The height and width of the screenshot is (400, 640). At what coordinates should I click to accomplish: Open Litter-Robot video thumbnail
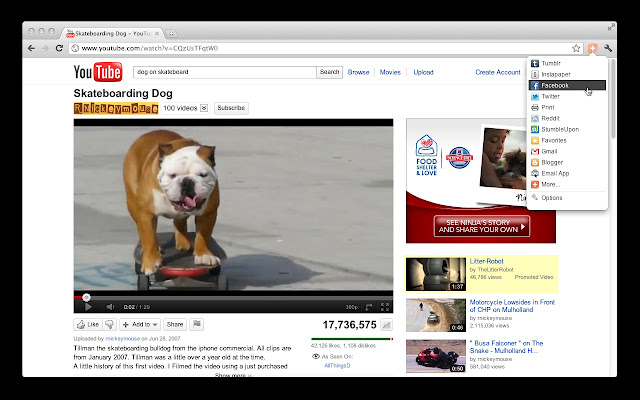pos(436,274)
